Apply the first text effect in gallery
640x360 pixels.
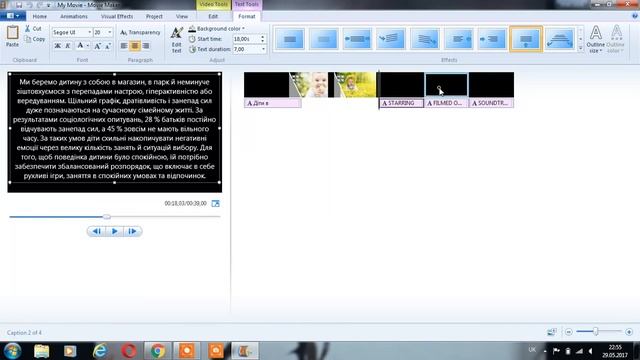[290, 39]
